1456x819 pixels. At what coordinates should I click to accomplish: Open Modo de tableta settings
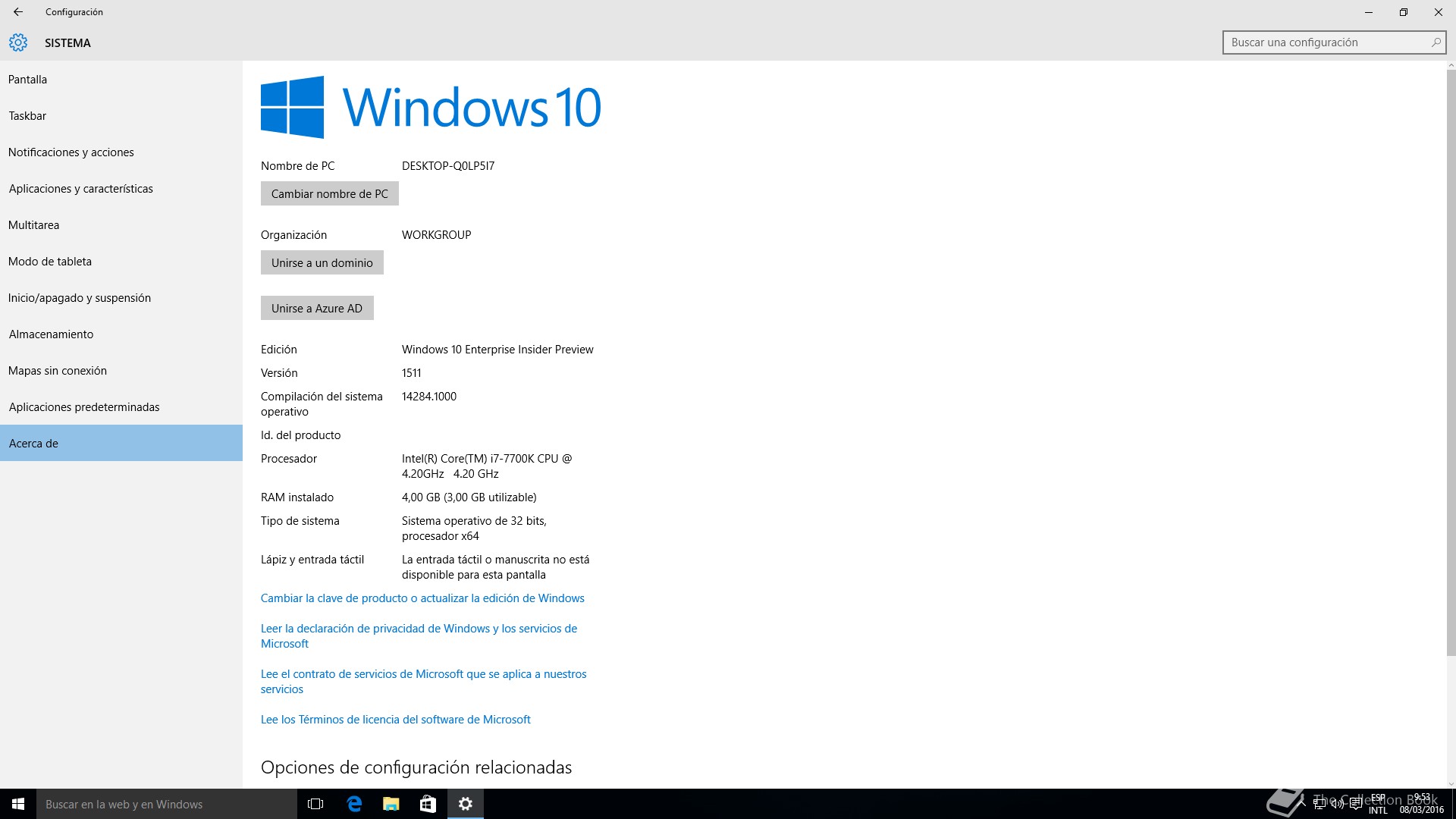click(121, 262)
